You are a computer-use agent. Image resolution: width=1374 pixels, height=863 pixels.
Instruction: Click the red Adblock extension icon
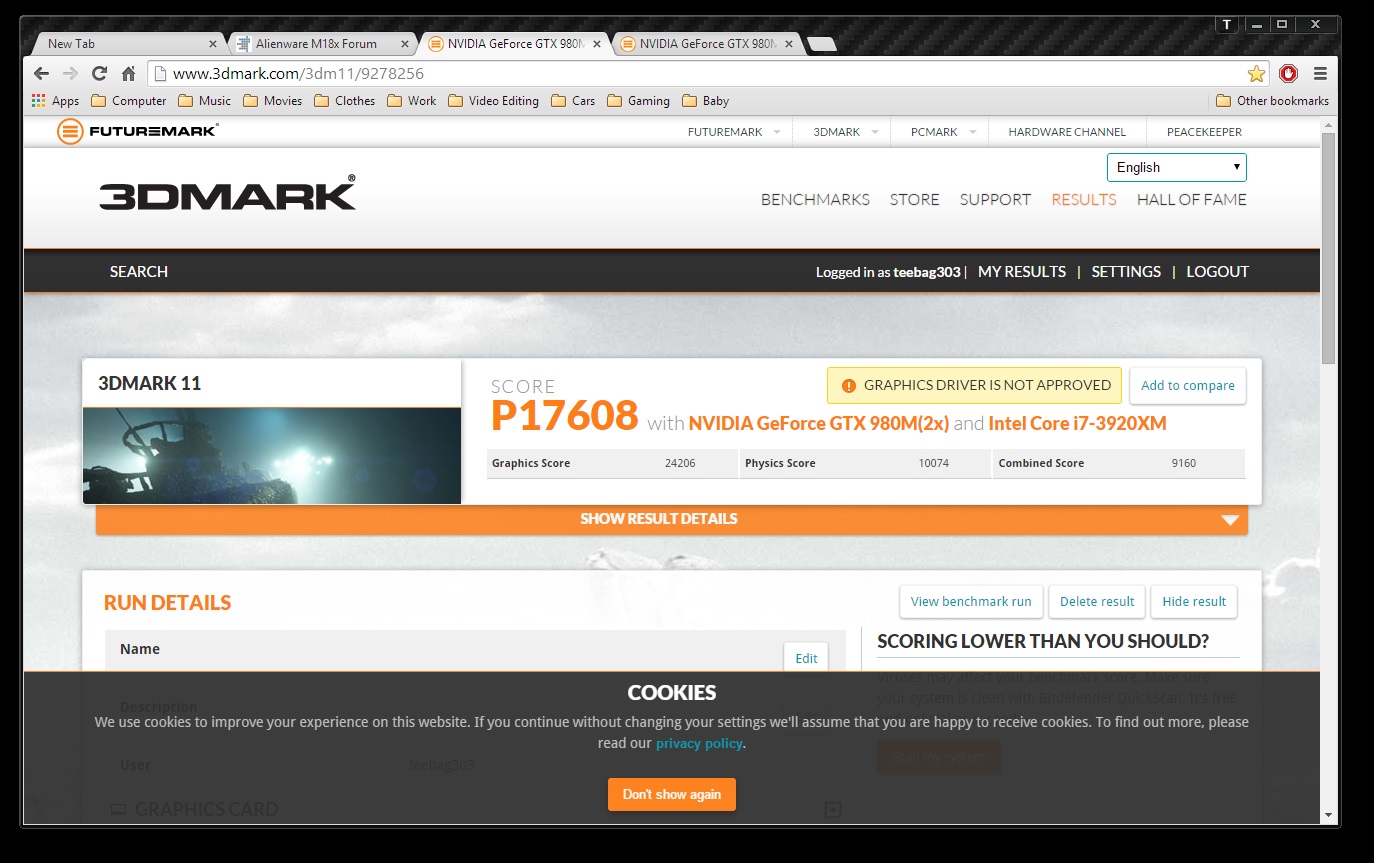(x=1288, y=73)
